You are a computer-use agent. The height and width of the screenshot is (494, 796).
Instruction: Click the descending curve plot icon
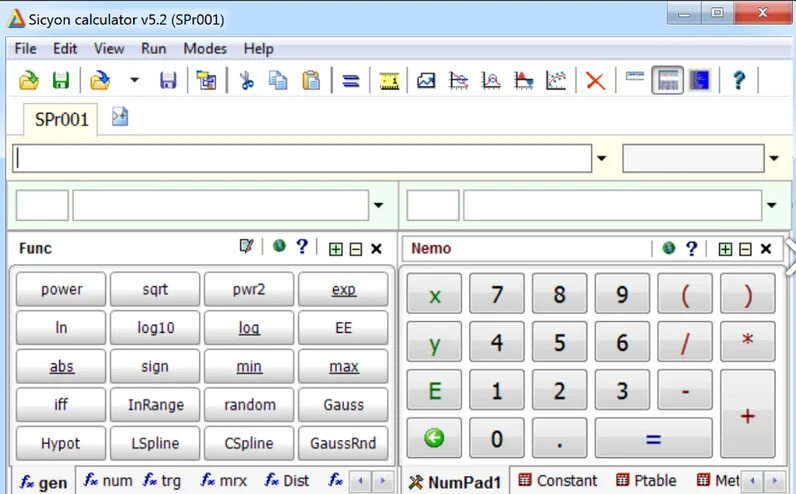click(x=458, y=80)
